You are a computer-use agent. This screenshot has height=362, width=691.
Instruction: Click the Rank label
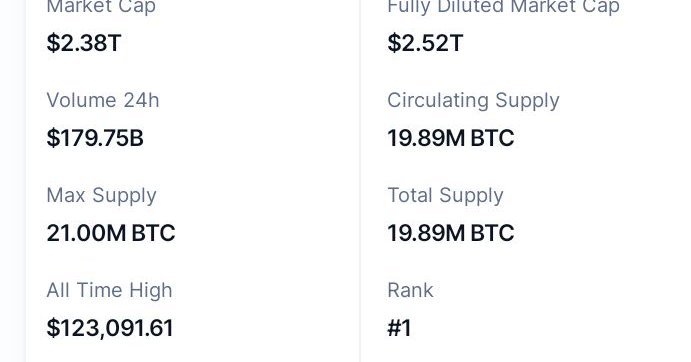tap(410, 291)
